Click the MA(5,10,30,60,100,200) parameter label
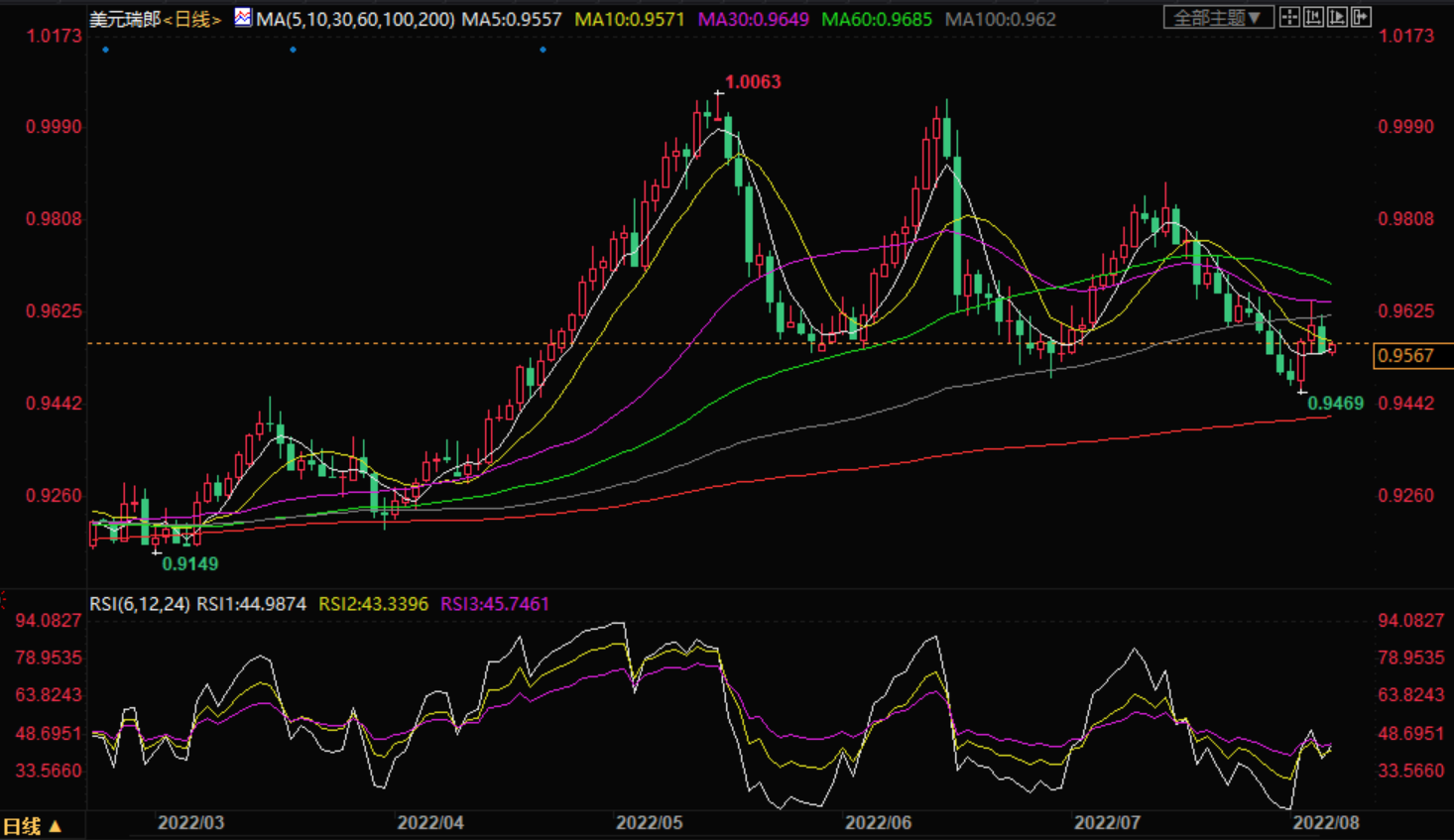1454x840 pixels. pyautogui.click(x=355, y=19)
